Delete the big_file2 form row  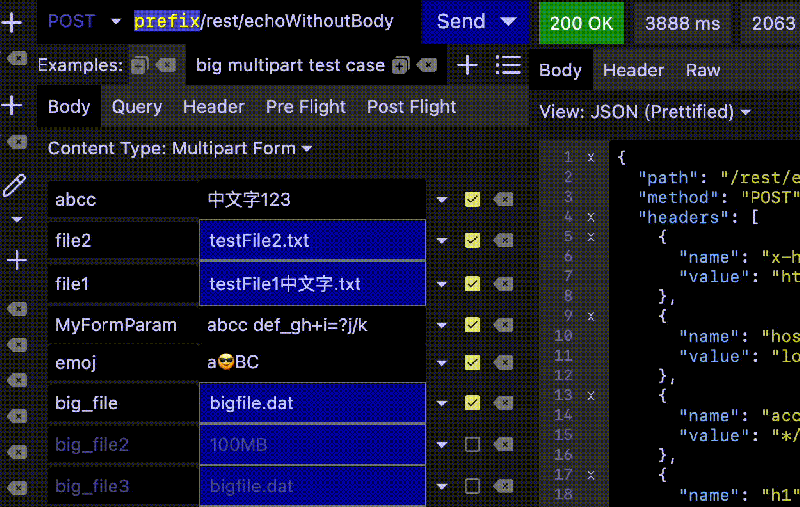[504, 445]
